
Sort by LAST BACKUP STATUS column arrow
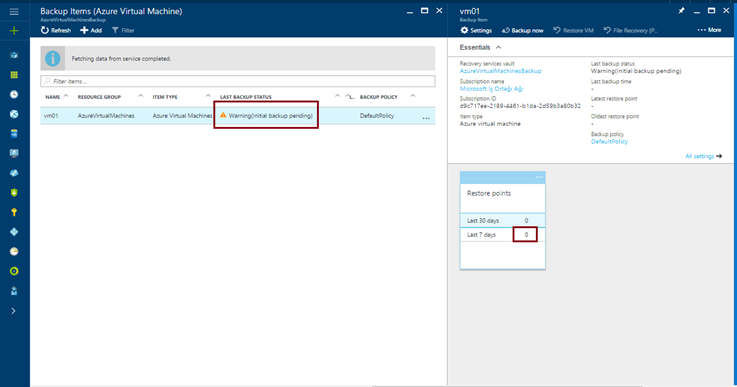(337, 96)
